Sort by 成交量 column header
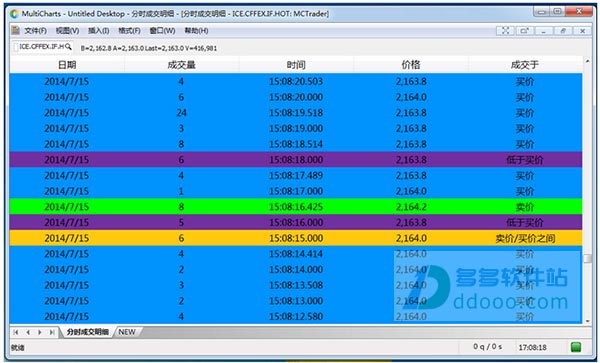 [x=181, y=65]
